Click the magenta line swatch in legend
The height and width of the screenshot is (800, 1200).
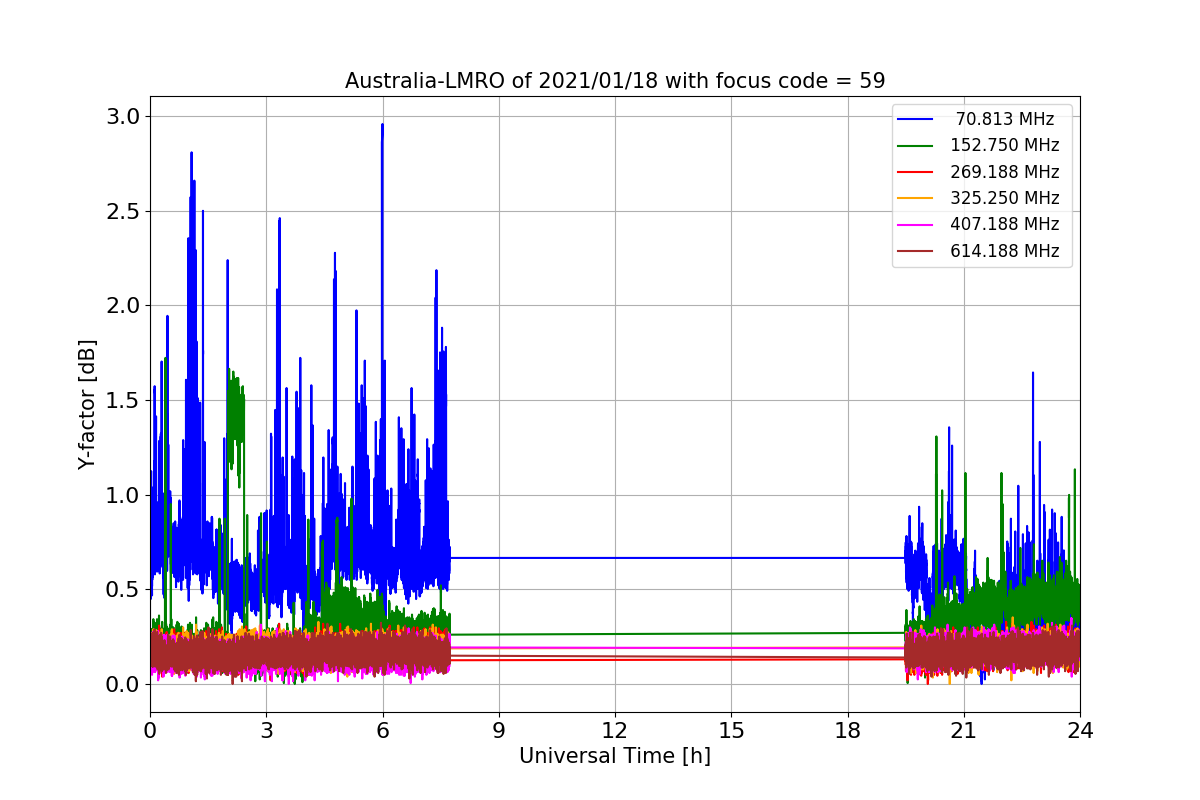[x=915, y=225]
